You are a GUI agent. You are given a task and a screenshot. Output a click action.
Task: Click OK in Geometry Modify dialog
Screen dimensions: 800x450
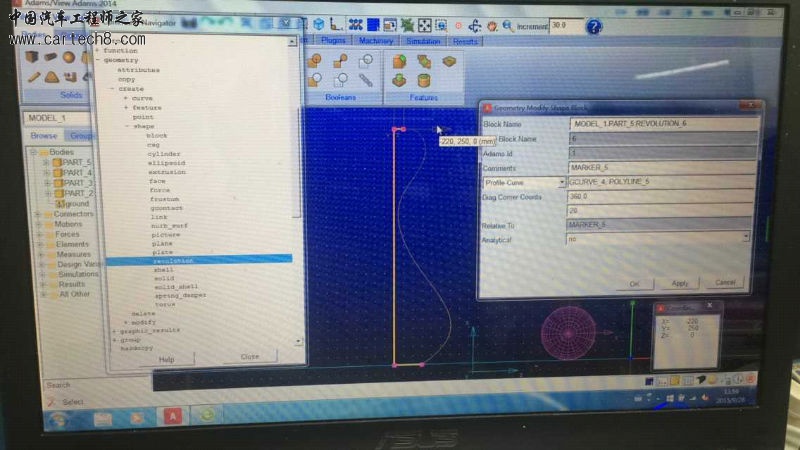tap(634, 284)
